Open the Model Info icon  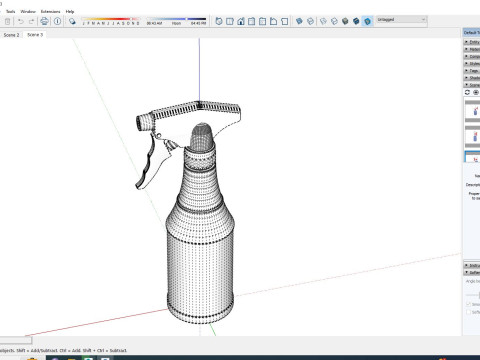coord(57,22)
